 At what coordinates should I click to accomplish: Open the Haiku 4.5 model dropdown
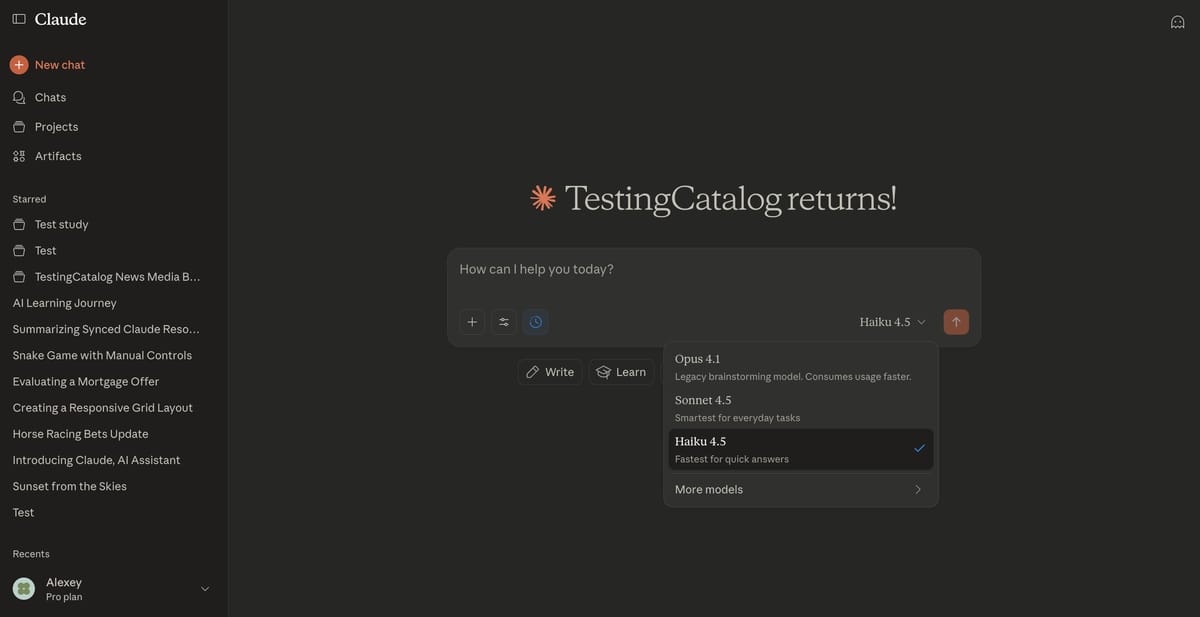coord(888,320)
